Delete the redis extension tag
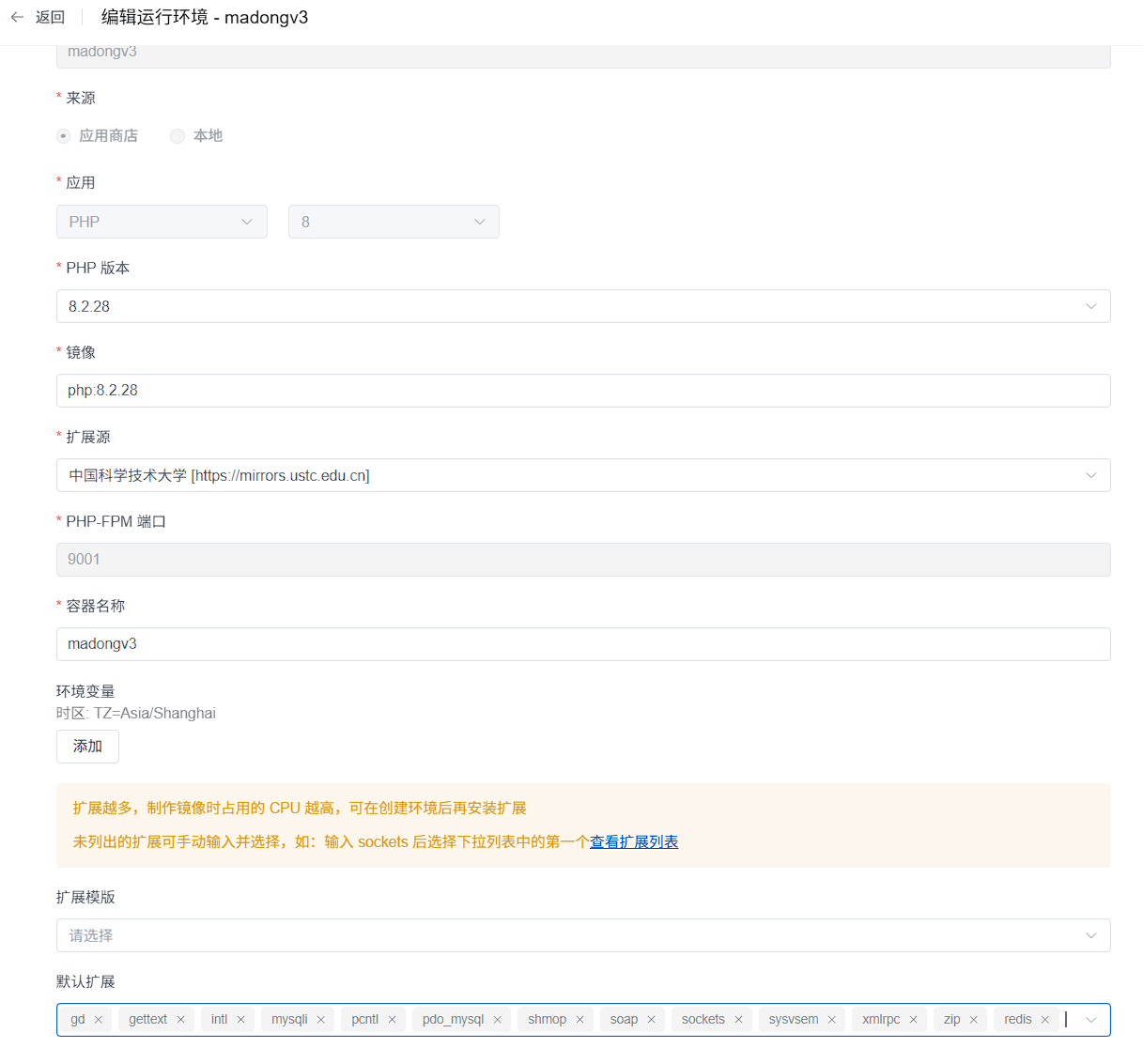 pos(1045,1020)
